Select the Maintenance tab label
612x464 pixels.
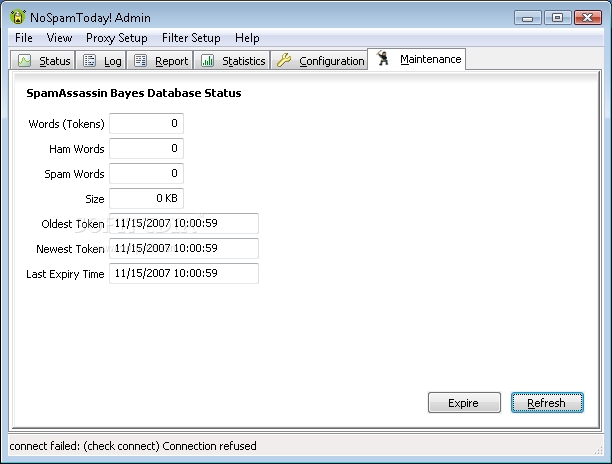tap(431, 59)
